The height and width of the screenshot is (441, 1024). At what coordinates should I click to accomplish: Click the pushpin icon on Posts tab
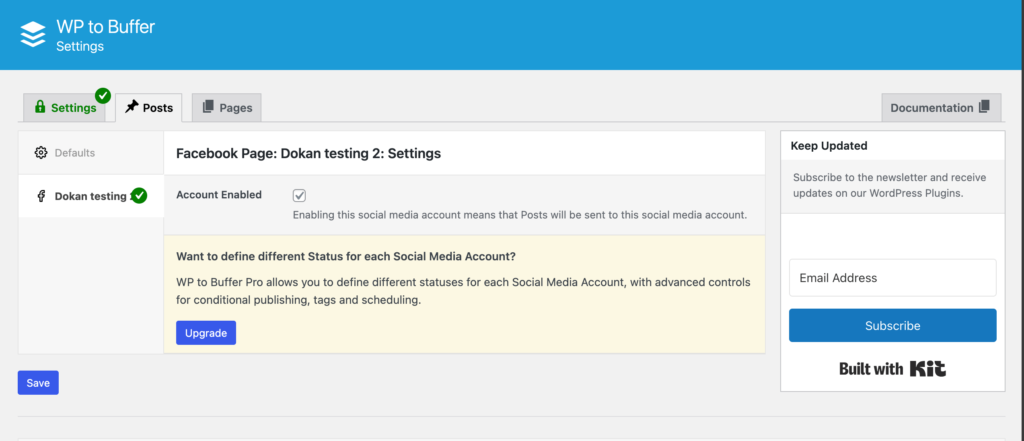[x=132, y=106]
